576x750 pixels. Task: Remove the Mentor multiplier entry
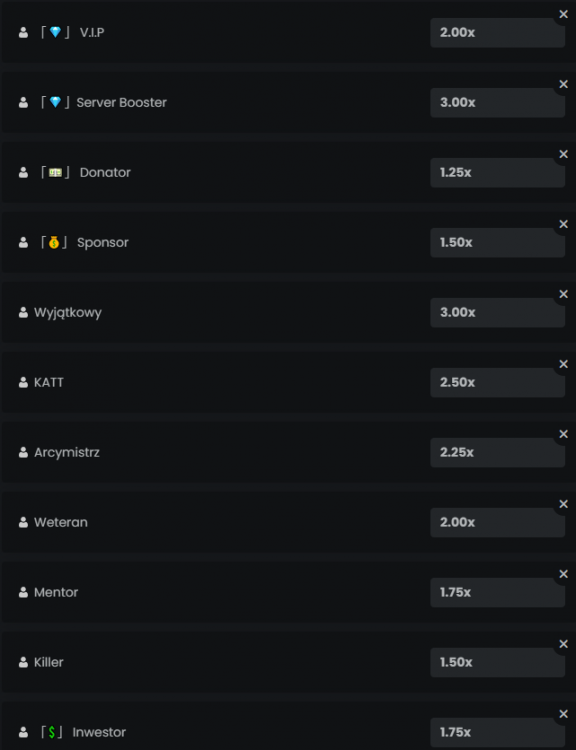click(563, 574)
